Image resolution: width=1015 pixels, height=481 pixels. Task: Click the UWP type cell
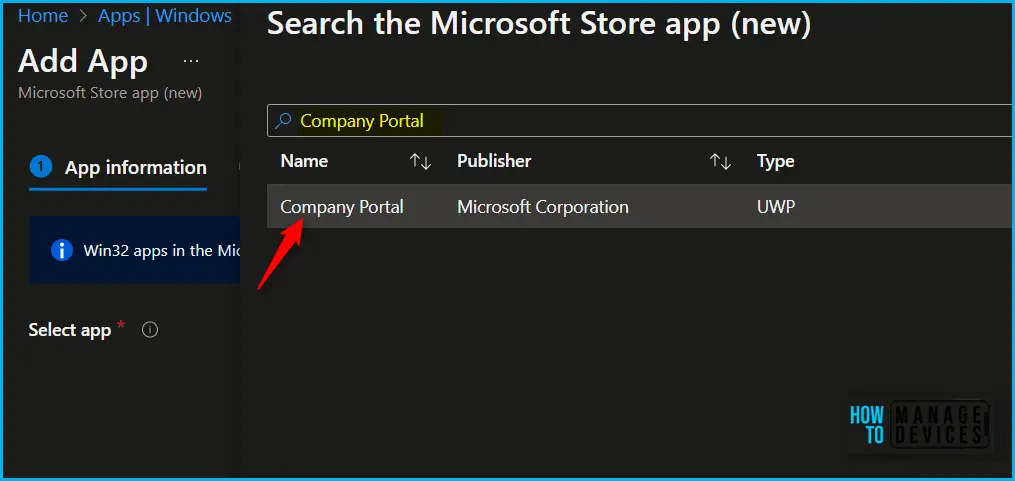point(775,207)
